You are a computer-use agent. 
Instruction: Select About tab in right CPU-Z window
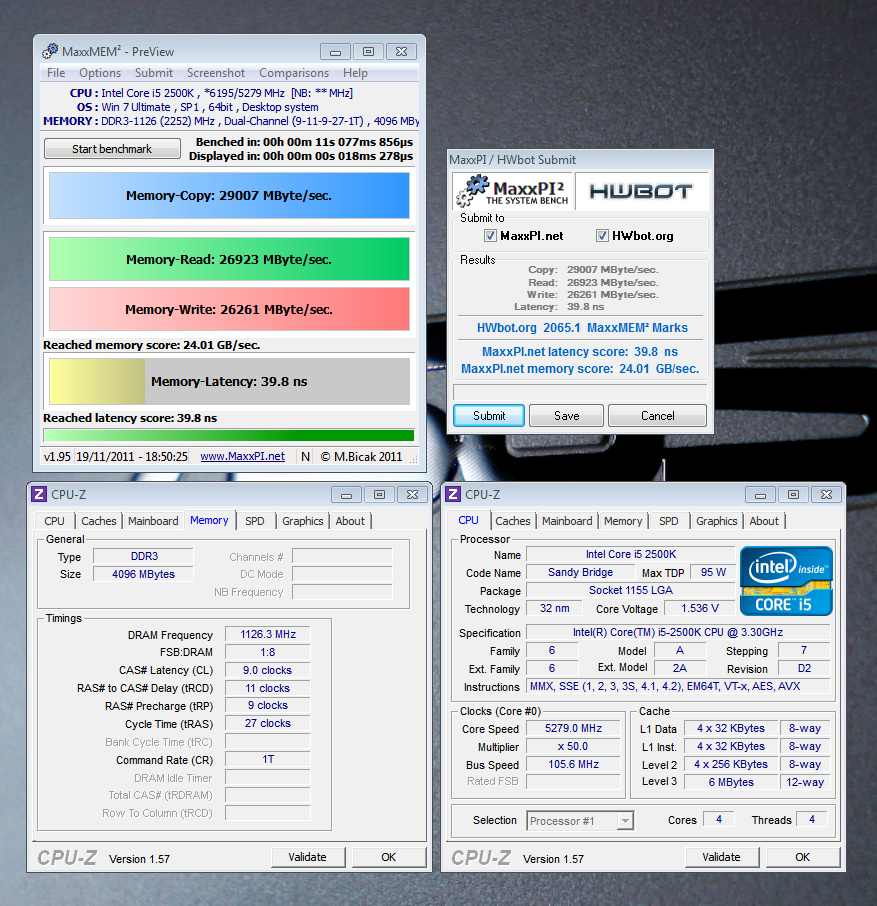[x=764, y=521]
